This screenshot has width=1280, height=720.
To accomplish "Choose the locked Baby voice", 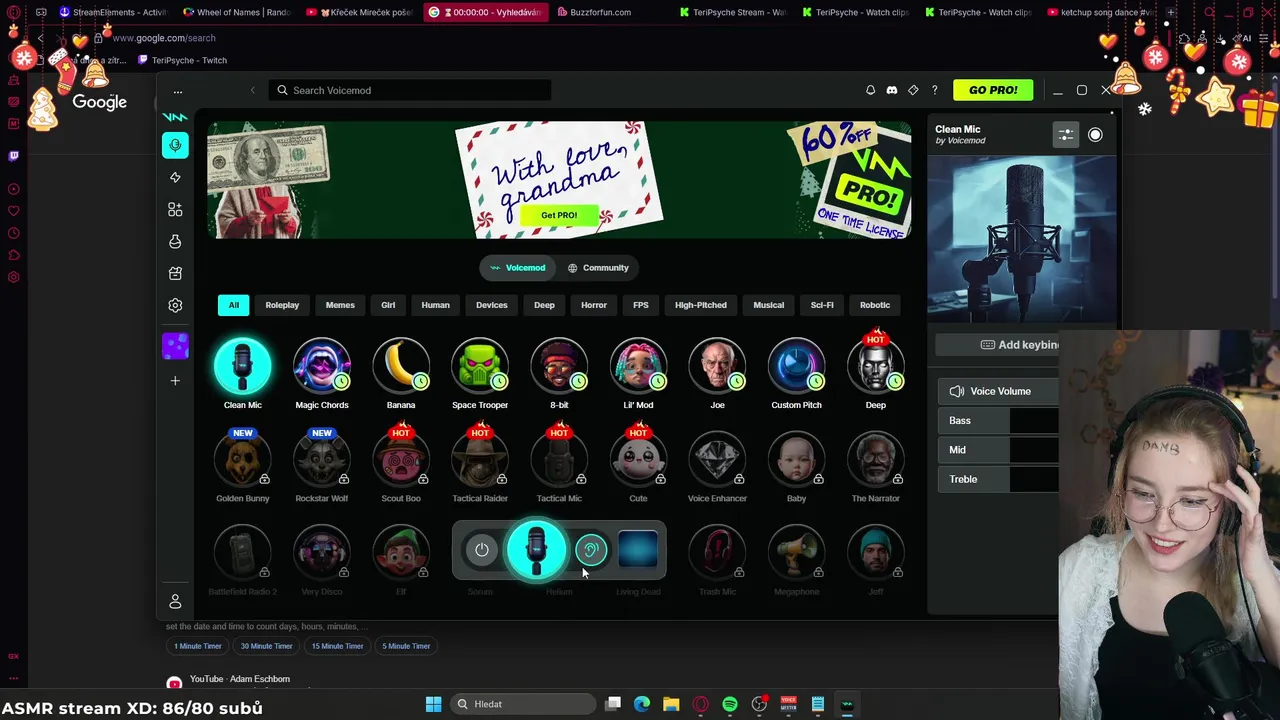I will [796, 460].
